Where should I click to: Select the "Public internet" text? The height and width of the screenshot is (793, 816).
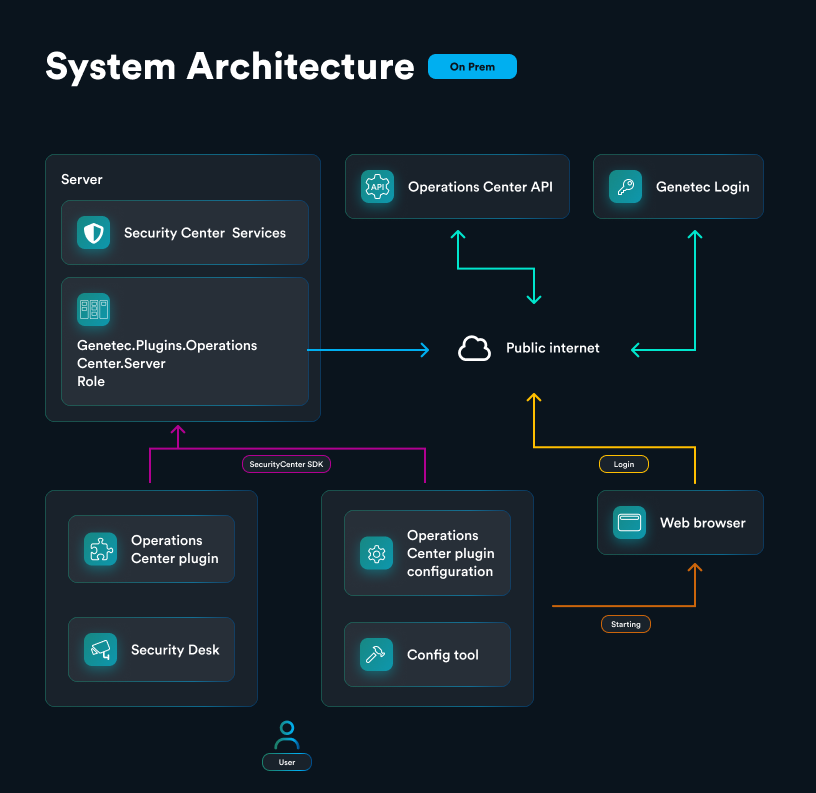(x=553, y=348)
